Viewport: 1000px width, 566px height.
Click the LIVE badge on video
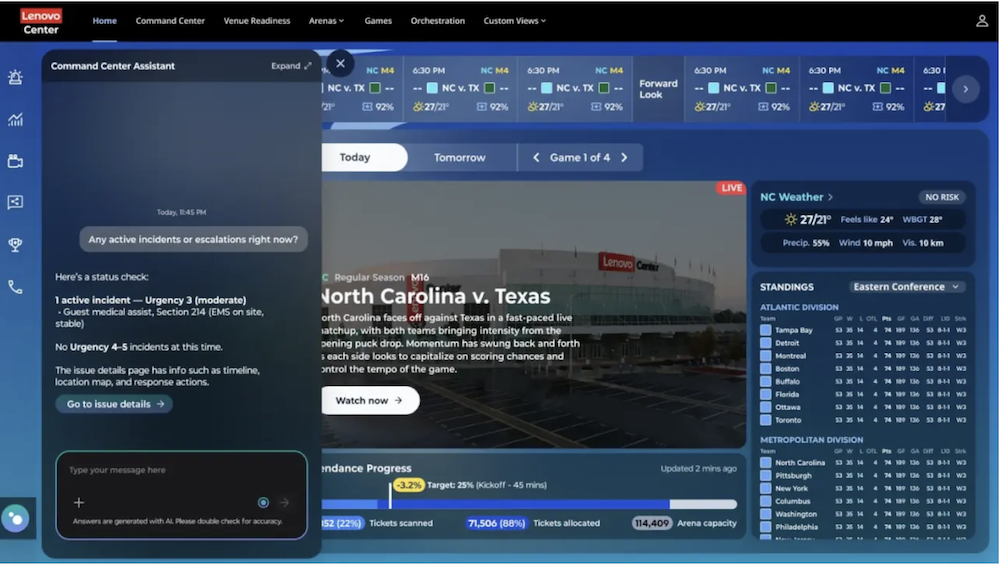(x=731, y=188)
